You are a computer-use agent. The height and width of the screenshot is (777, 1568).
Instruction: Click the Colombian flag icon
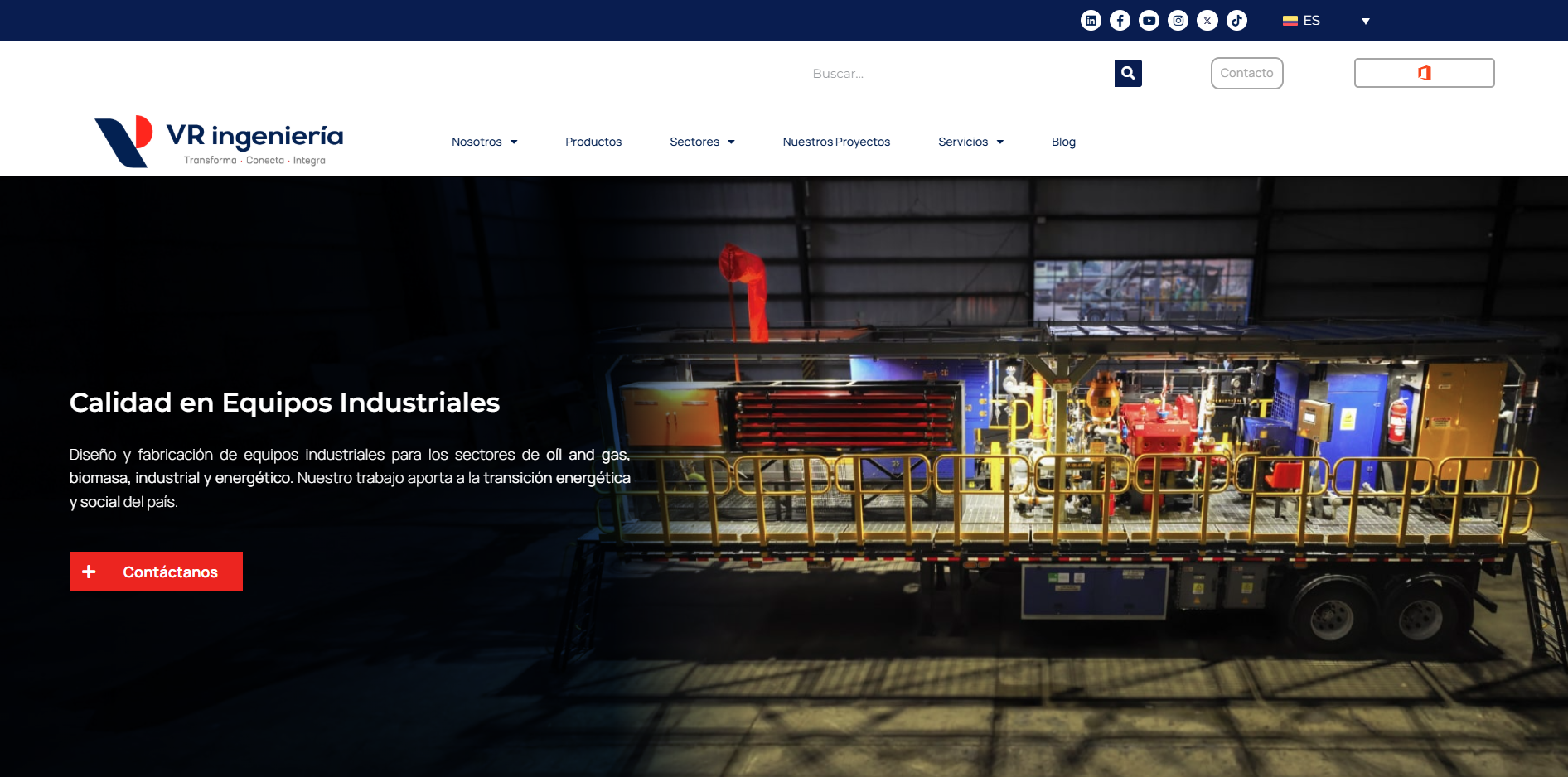click(x=1290, y=21)
